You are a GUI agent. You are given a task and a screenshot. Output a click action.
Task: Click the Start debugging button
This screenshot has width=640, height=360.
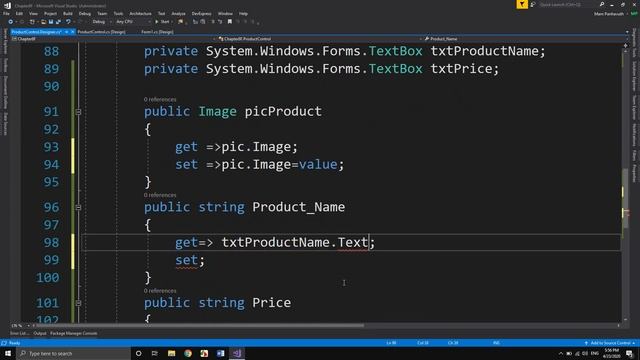click(x=162, y=22)
